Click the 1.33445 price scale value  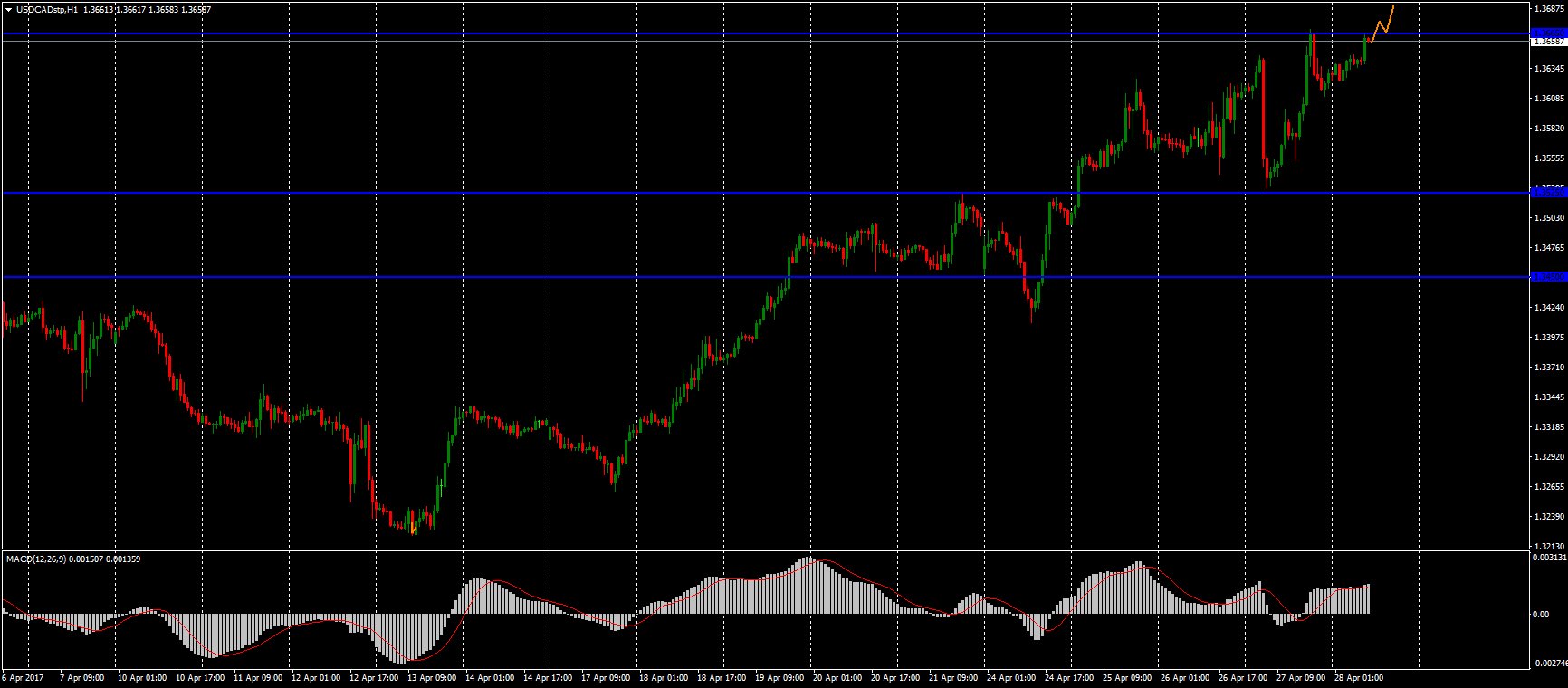coord(1550,397)
